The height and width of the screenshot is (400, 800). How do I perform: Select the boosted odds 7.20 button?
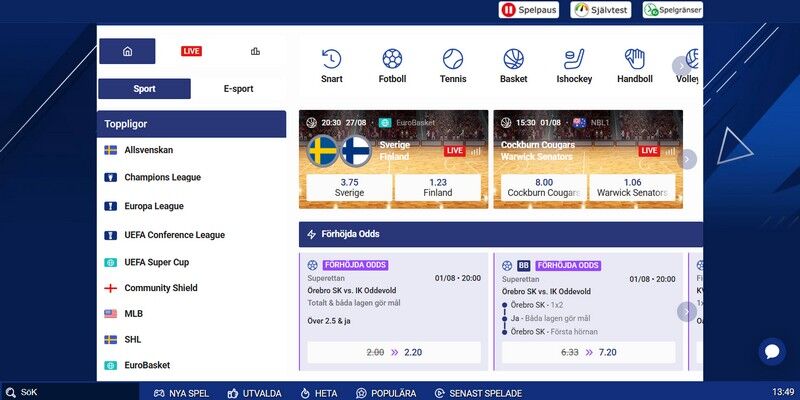(x=589, y=352)
